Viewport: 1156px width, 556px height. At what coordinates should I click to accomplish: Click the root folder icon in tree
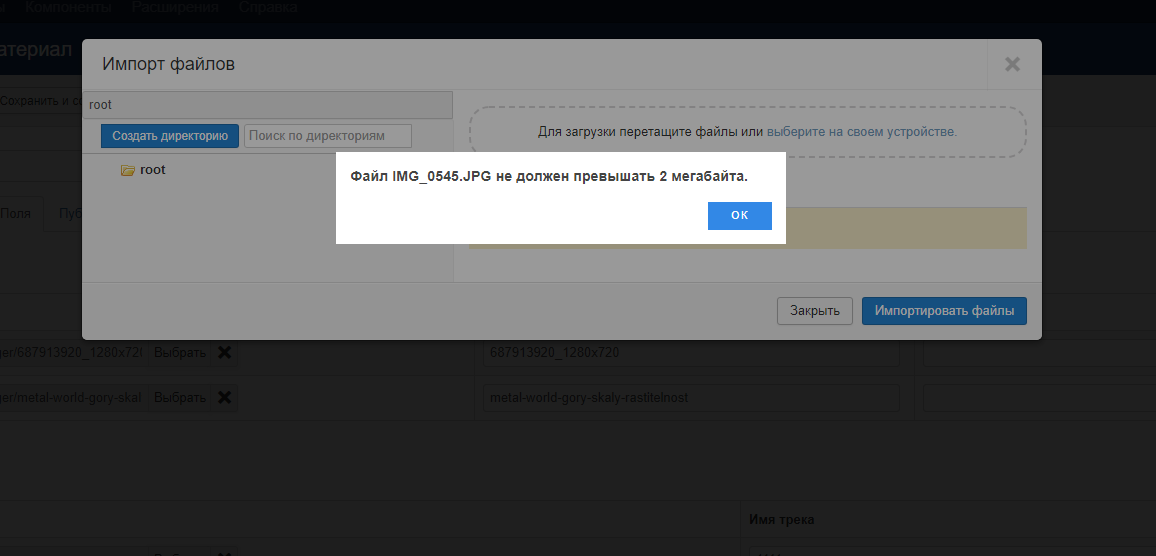[127, 171]
